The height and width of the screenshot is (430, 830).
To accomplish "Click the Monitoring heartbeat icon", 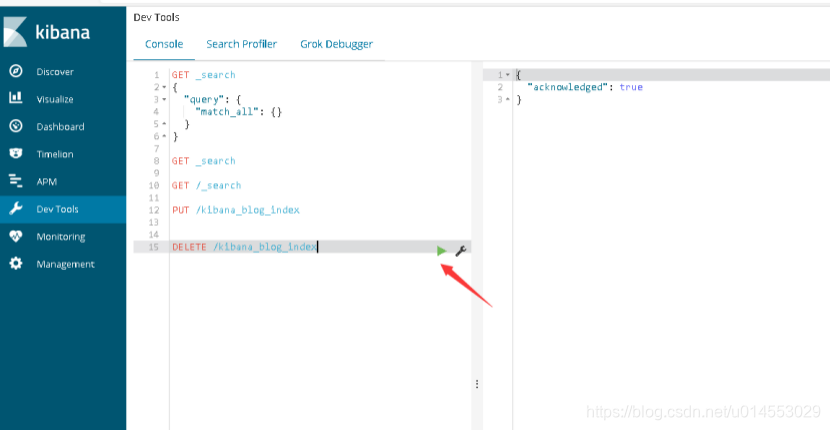I will click(16, 236).
